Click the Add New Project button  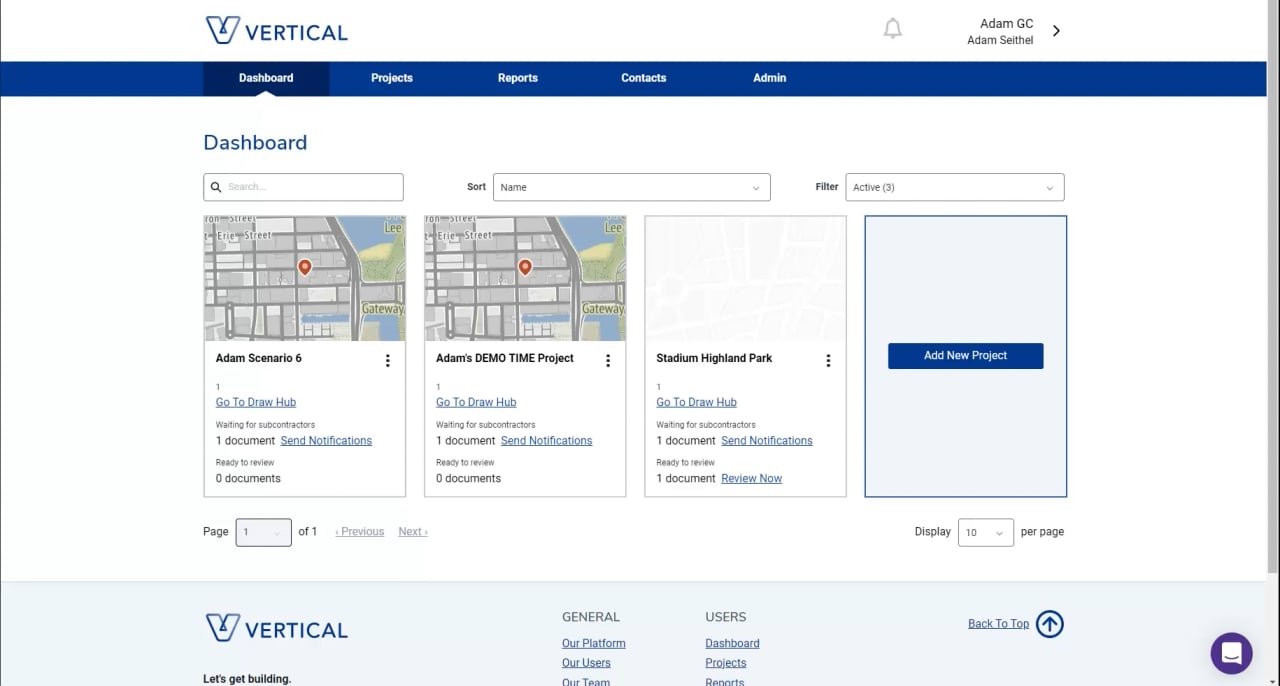(x=966, y=356)
